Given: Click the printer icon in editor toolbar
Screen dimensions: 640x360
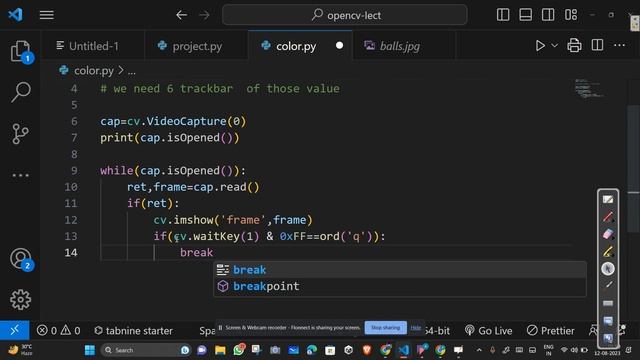Looking at the screenshot, I should point(574,45).
